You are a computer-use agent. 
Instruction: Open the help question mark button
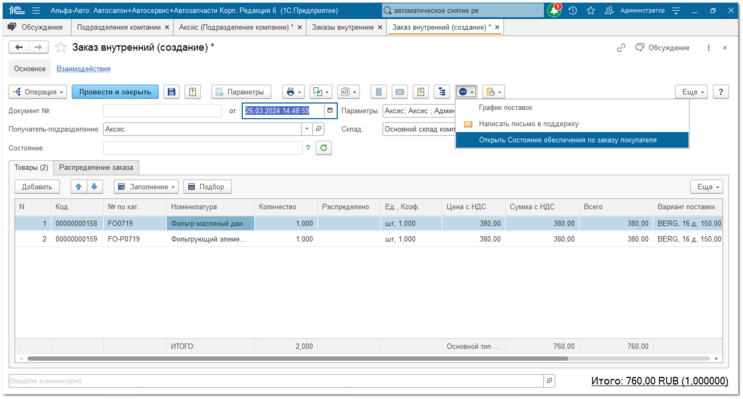coord(721,92)
